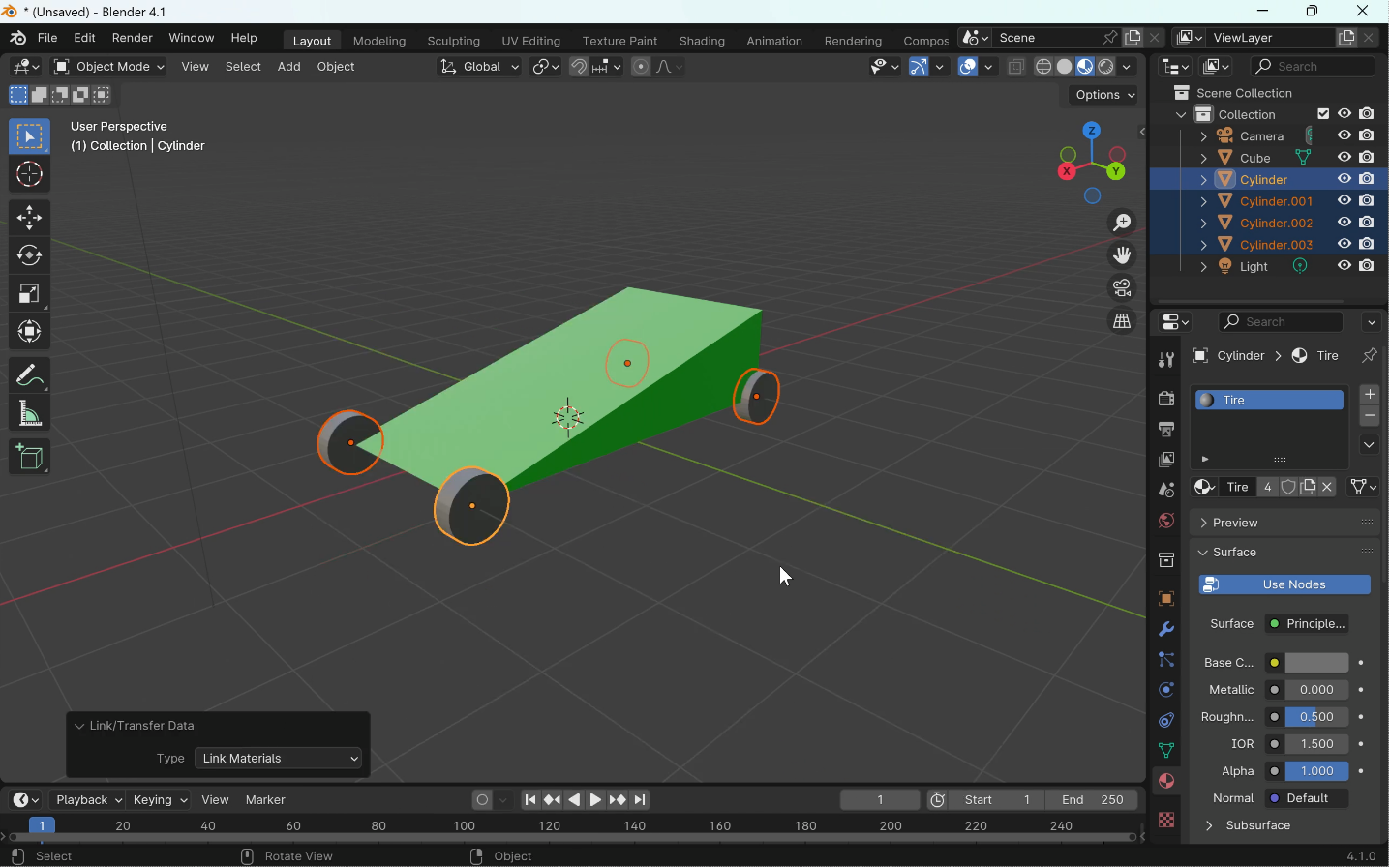Viewport: 1390px width, 868px height.
Task: Open the Object properties tab
Action: [1167, 600]
